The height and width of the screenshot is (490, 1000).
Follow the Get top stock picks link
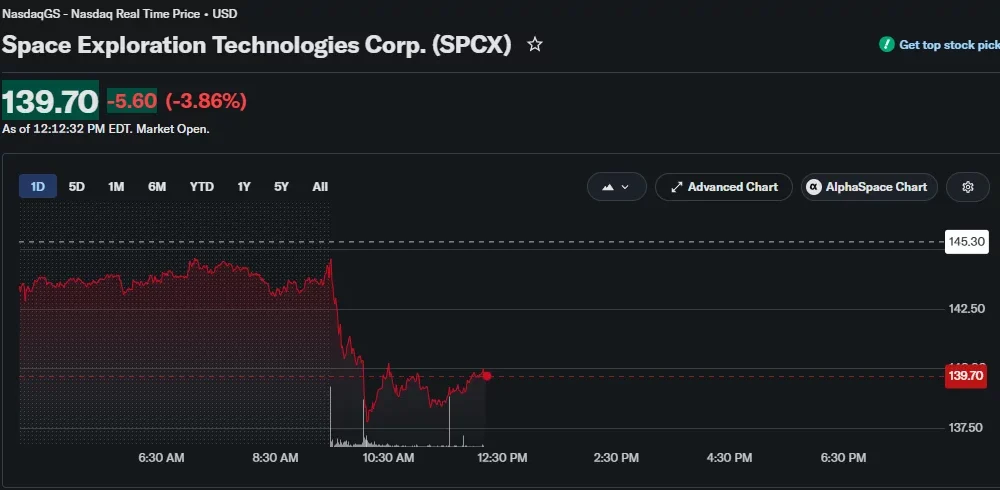tap(949, 45)
